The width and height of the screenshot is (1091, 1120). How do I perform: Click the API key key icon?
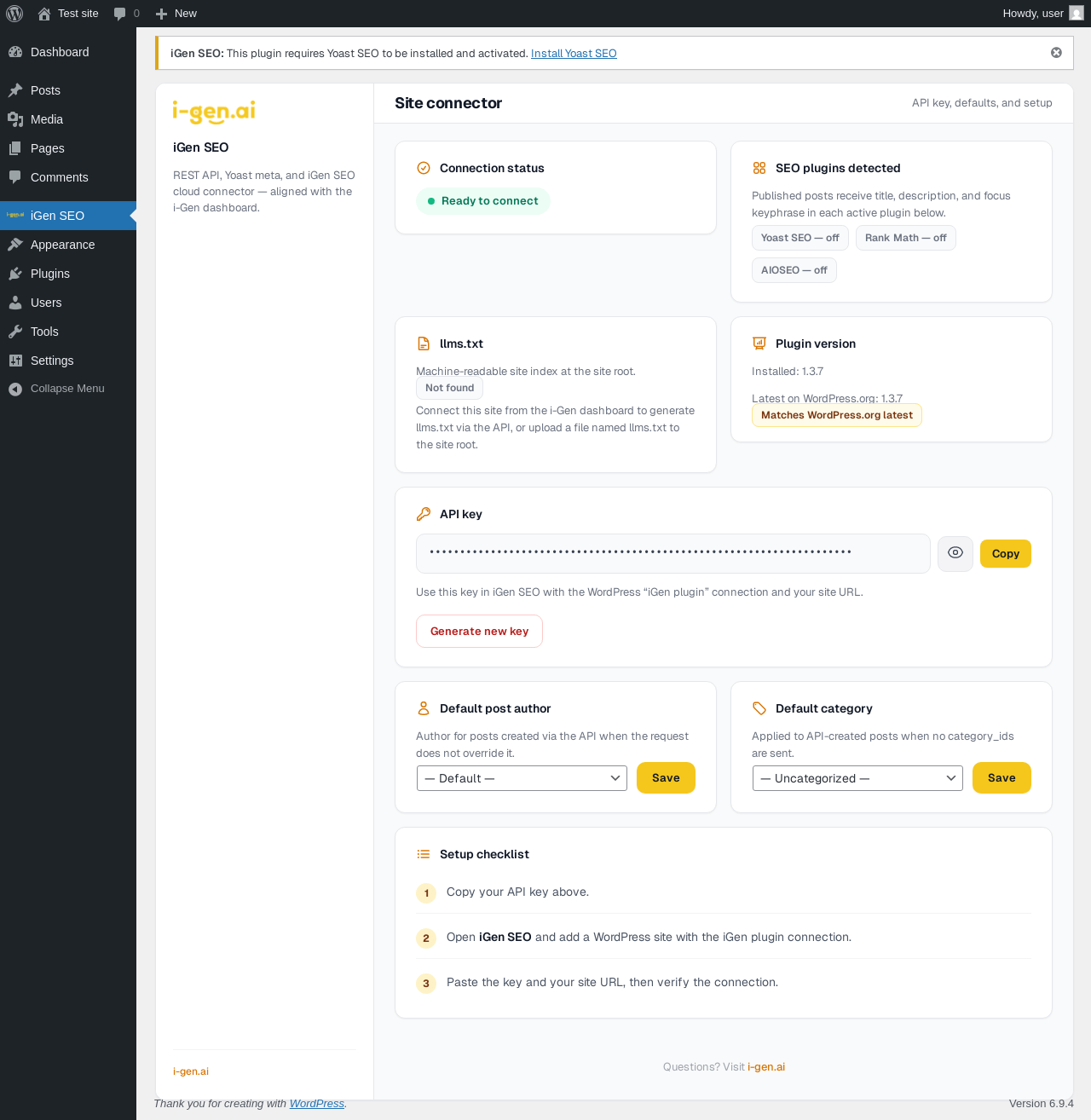tap(424, 514)
